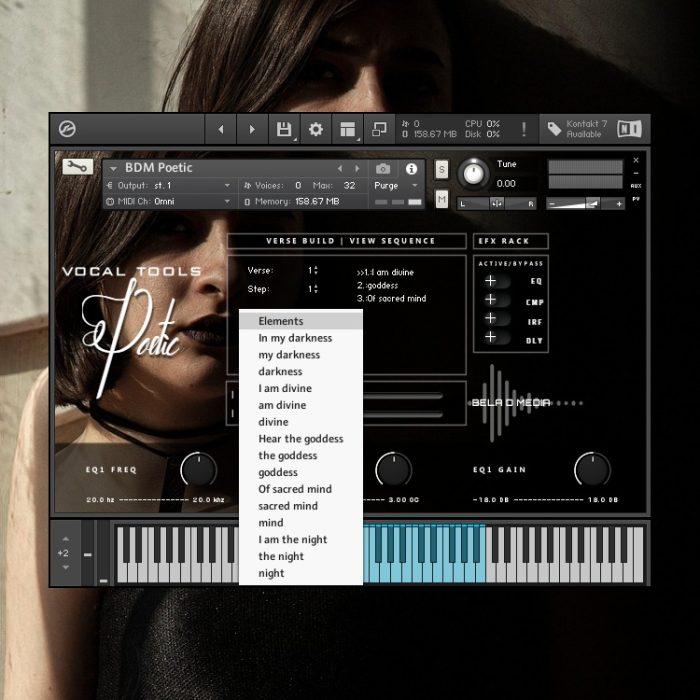Click the Tune knob
Screen dimensions: 700x700
474,173
